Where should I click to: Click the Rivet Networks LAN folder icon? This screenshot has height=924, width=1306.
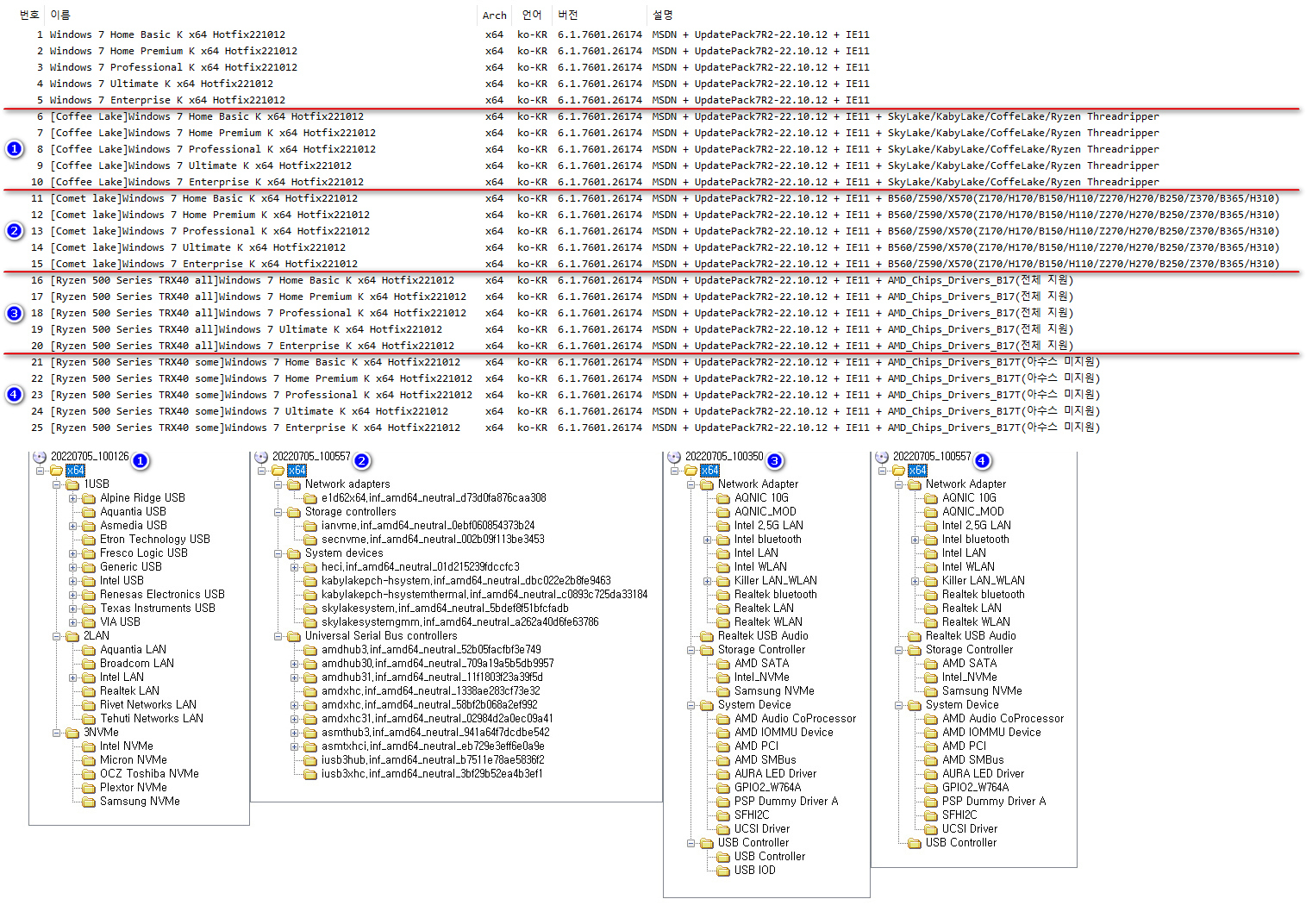[x=89, y=705]
